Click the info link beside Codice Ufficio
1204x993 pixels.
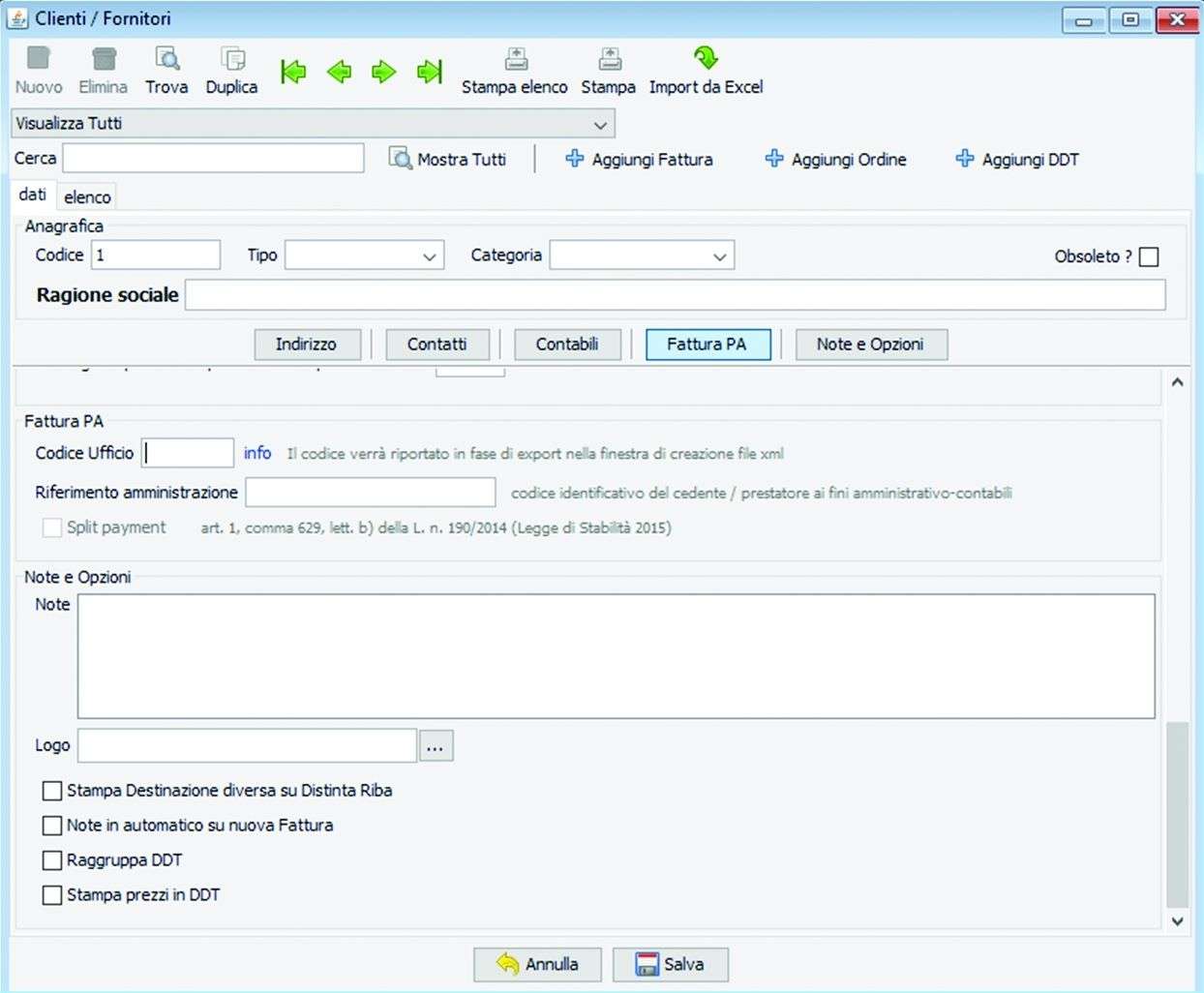(x=257, y=453)
